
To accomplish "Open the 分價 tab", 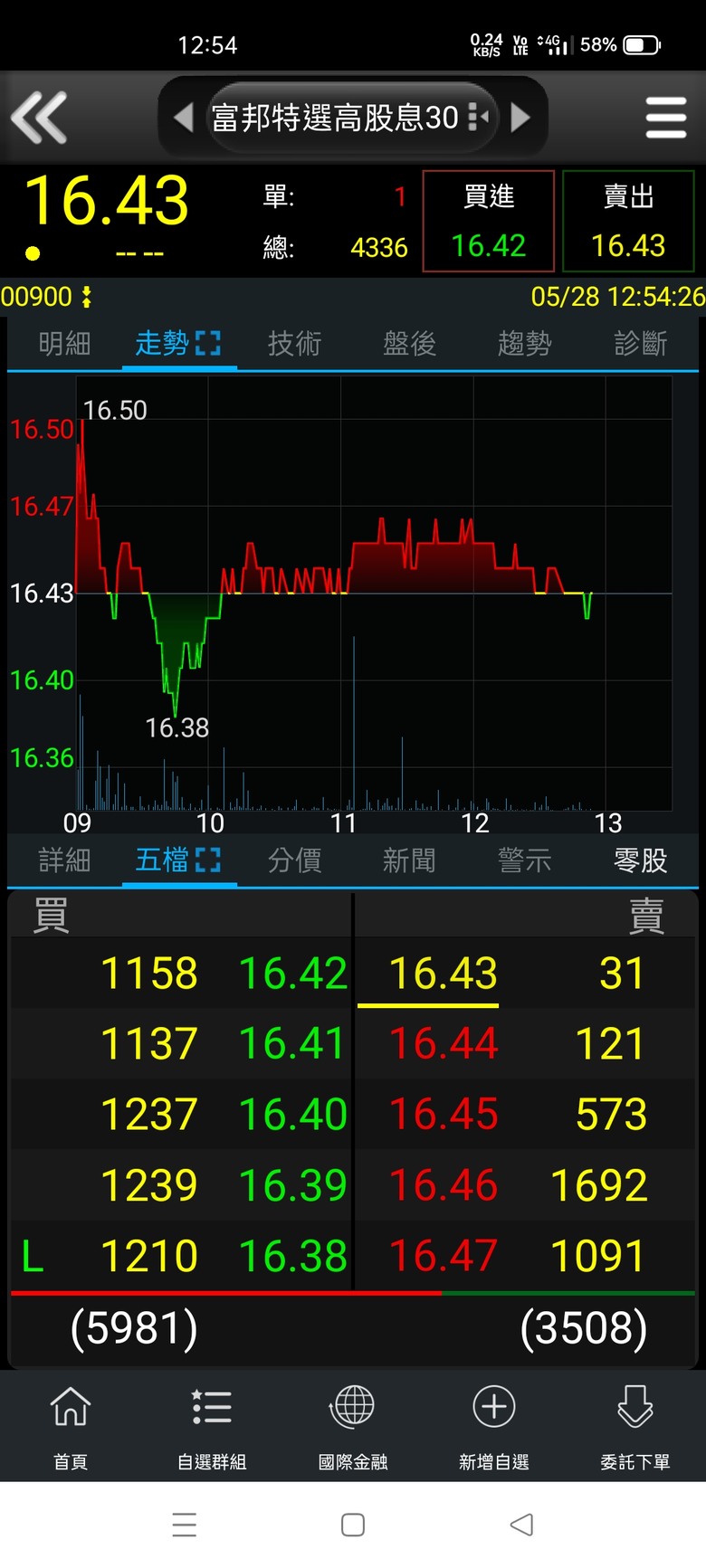I will pos(294,860).
